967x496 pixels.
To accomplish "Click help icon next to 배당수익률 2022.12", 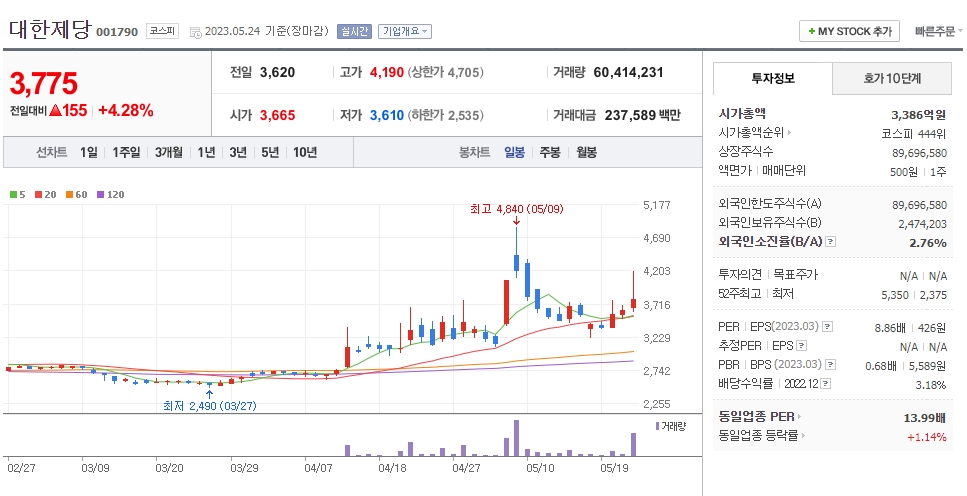I will (826, 384).
